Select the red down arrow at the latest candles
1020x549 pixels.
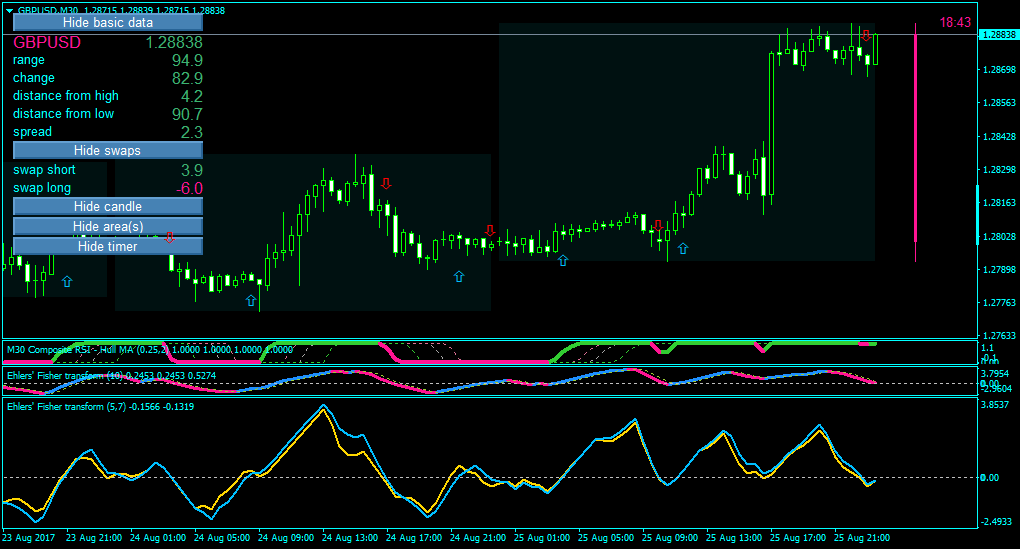click(866, 36)
